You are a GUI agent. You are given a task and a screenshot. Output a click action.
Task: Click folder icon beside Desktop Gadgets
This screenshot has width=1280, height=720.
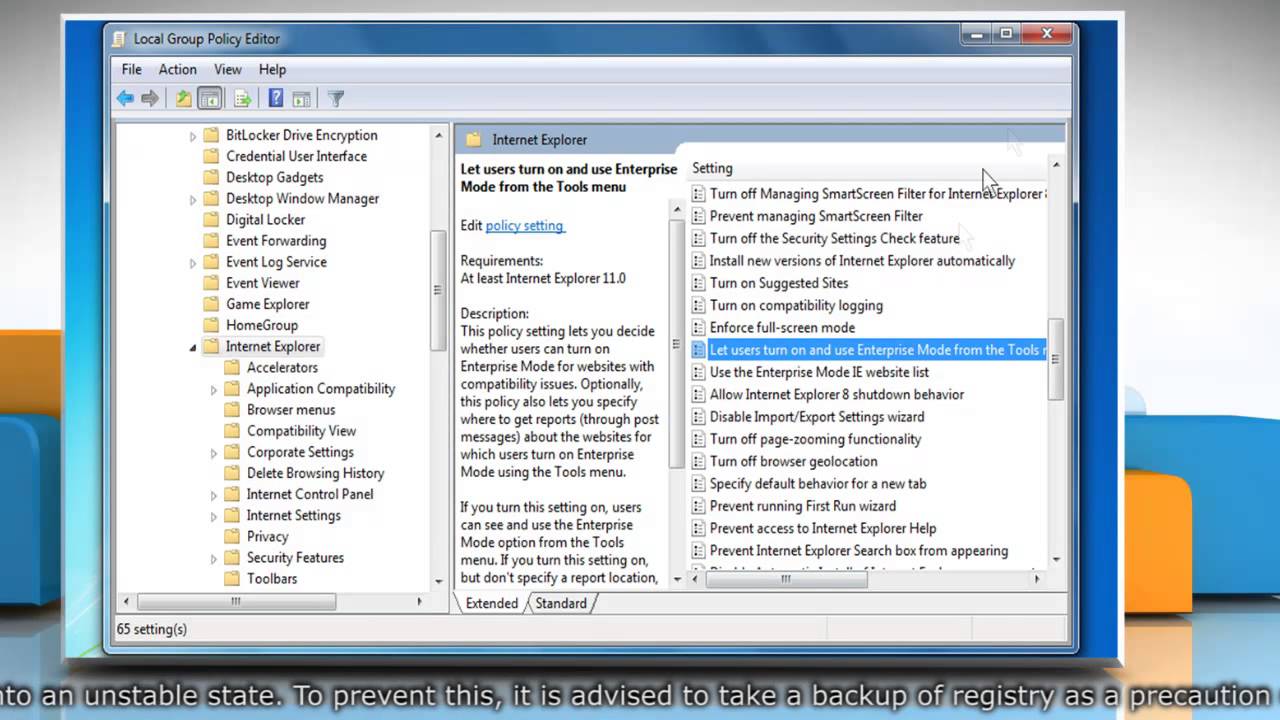(211, 177)
